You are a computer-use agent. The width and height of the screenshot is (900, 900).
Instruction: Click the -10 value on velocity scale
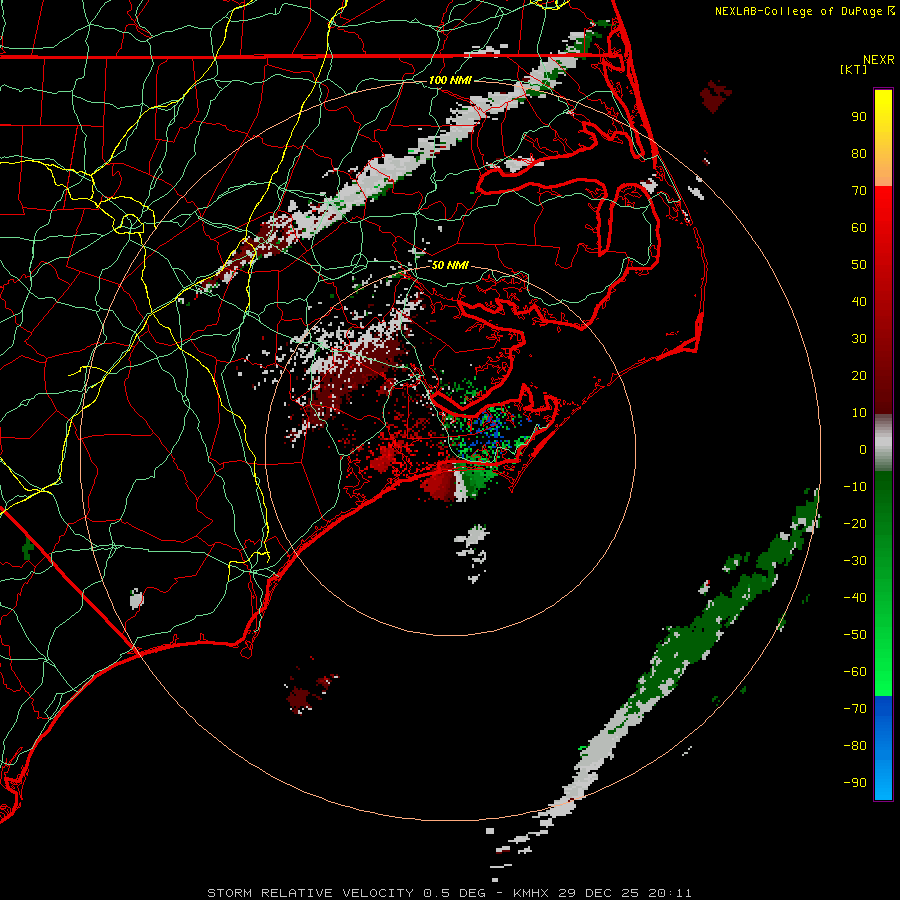click(x=855, y=487)
